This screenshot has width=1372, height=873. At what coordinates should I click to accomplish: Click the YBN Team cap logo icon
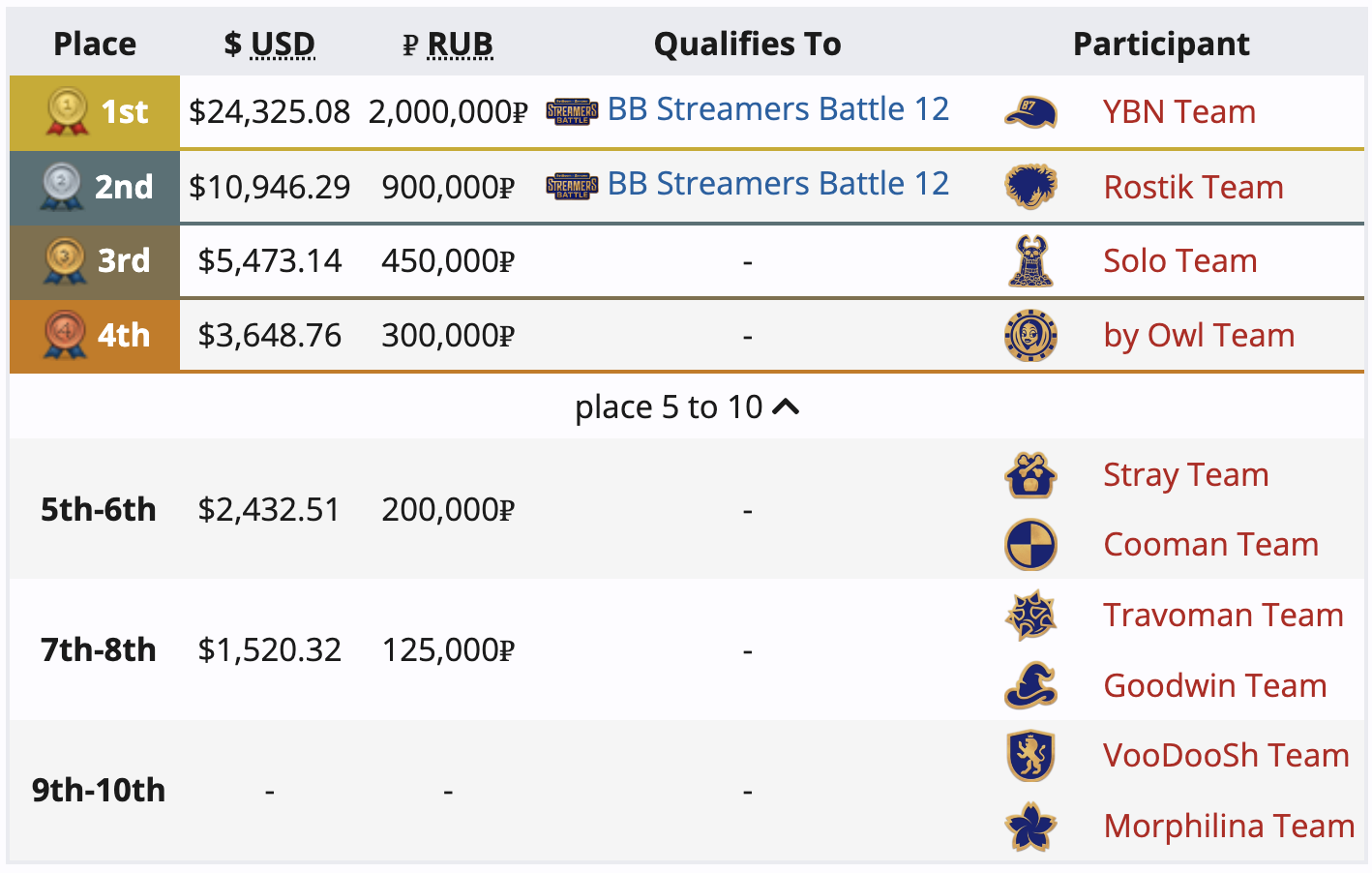pyautogui.click(x=1030, y=112)
